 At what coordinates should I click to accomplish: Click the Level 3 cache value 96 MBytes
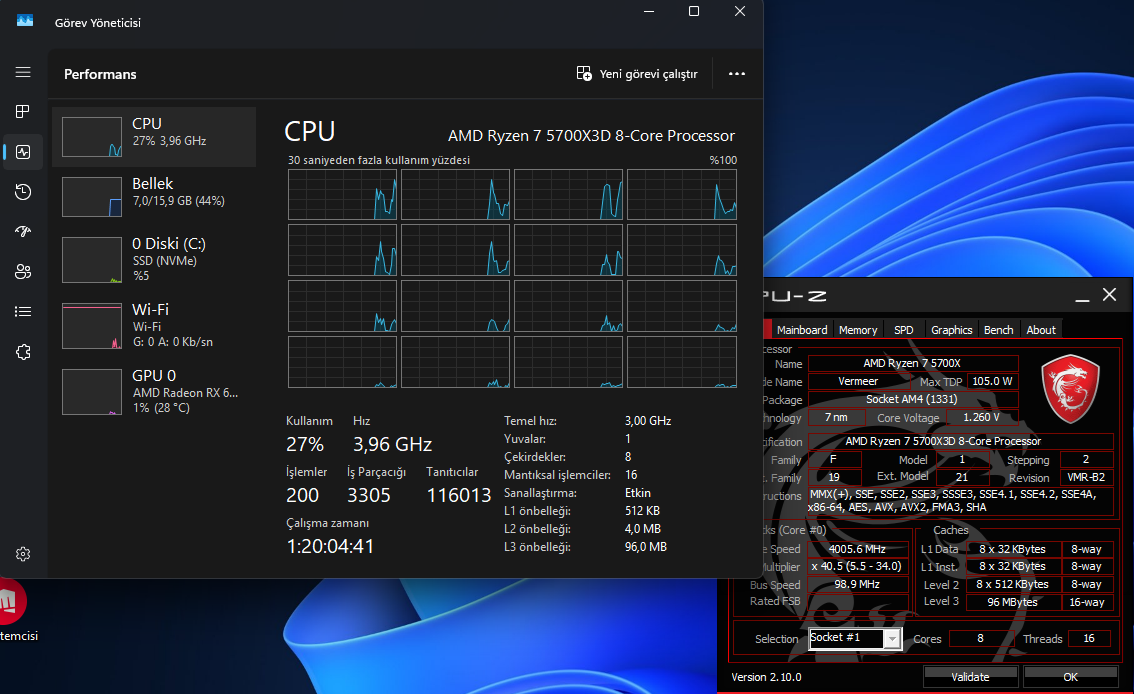click(x=1012, y=602)
